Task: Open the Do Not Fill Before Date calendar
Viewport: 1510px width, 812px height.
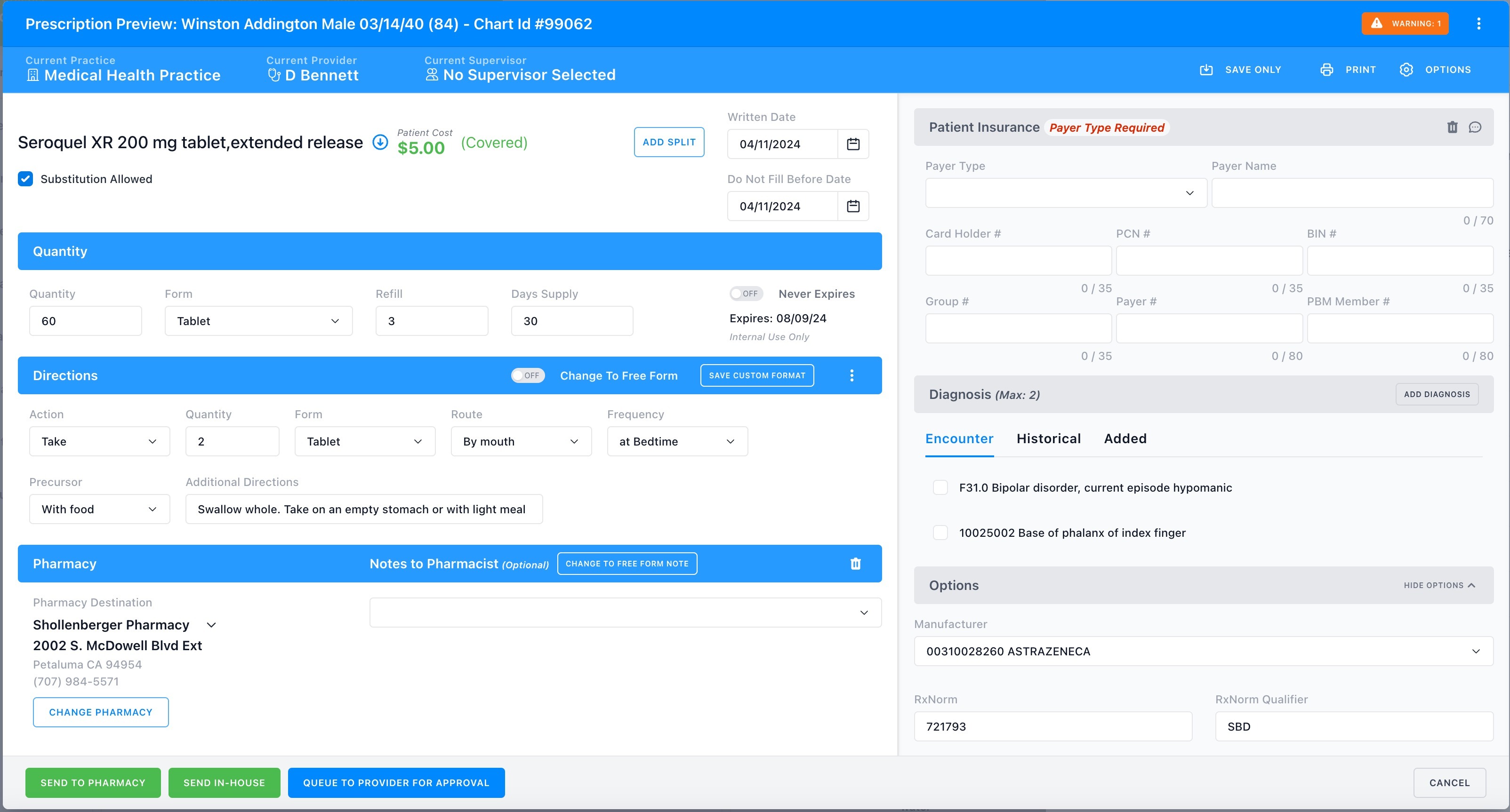Action: pos(853,206)
